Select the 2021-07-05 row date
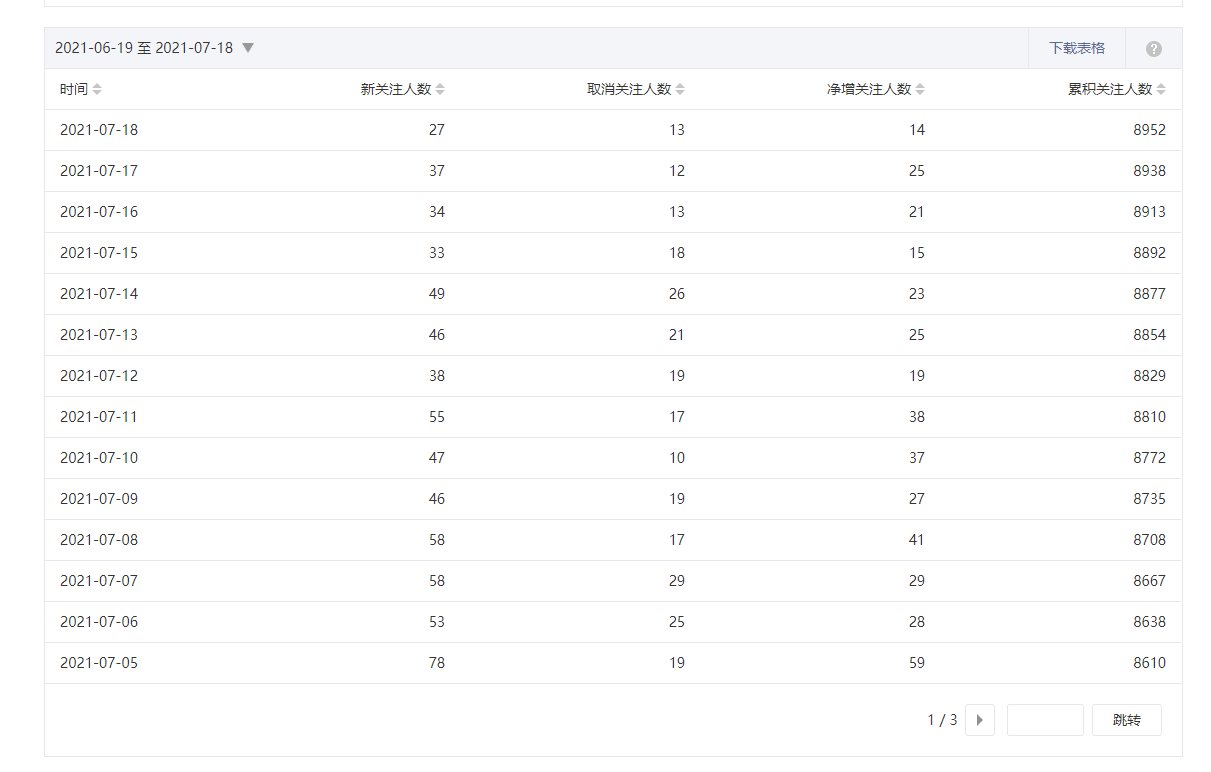This screenshot has height=772, width=1211. click(99, 663)
